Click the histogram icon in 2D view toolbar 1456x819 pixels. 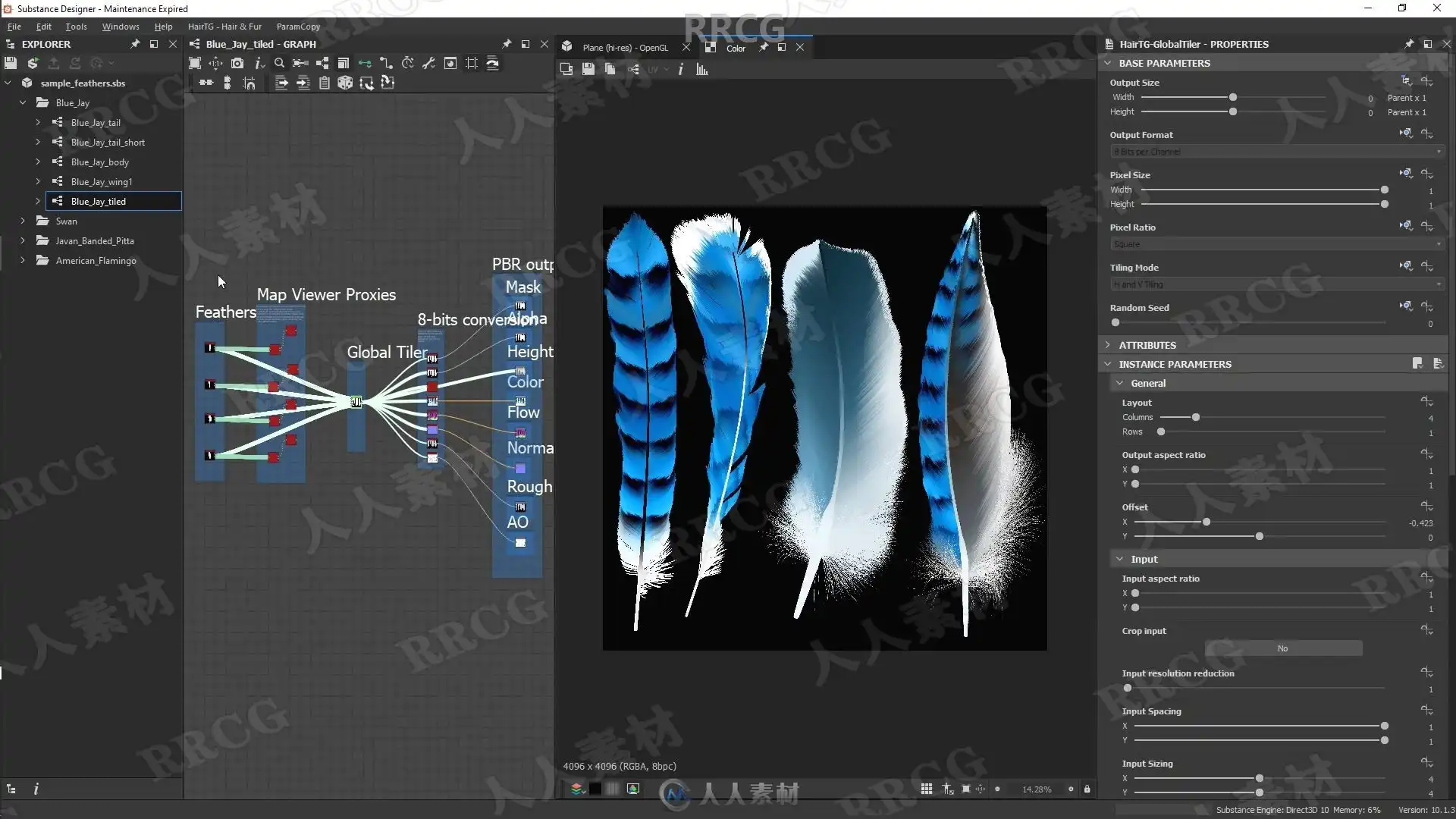(702, 70)
